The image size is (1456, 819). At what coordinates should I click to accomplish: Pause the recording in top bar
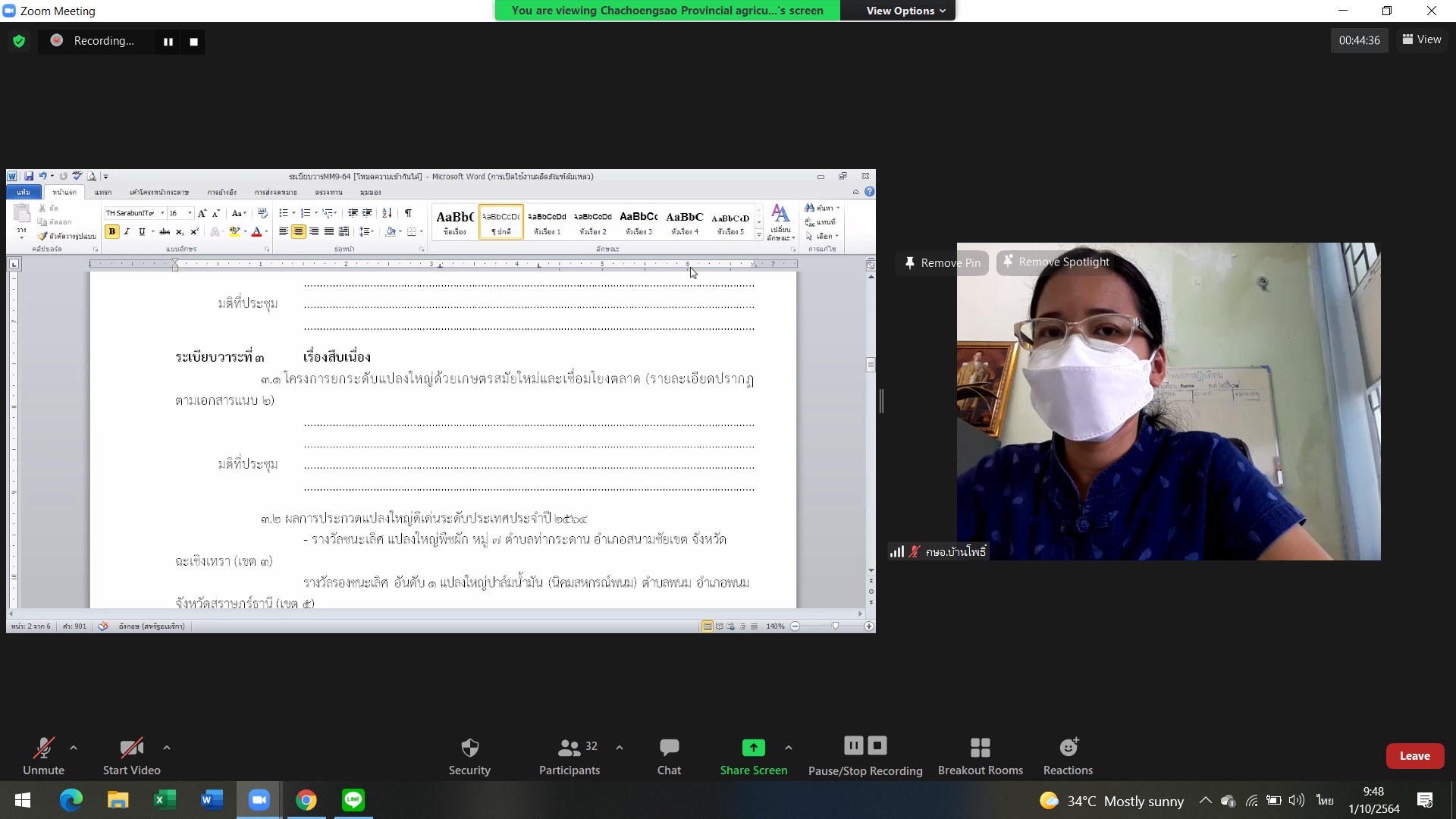click(168, 42)
